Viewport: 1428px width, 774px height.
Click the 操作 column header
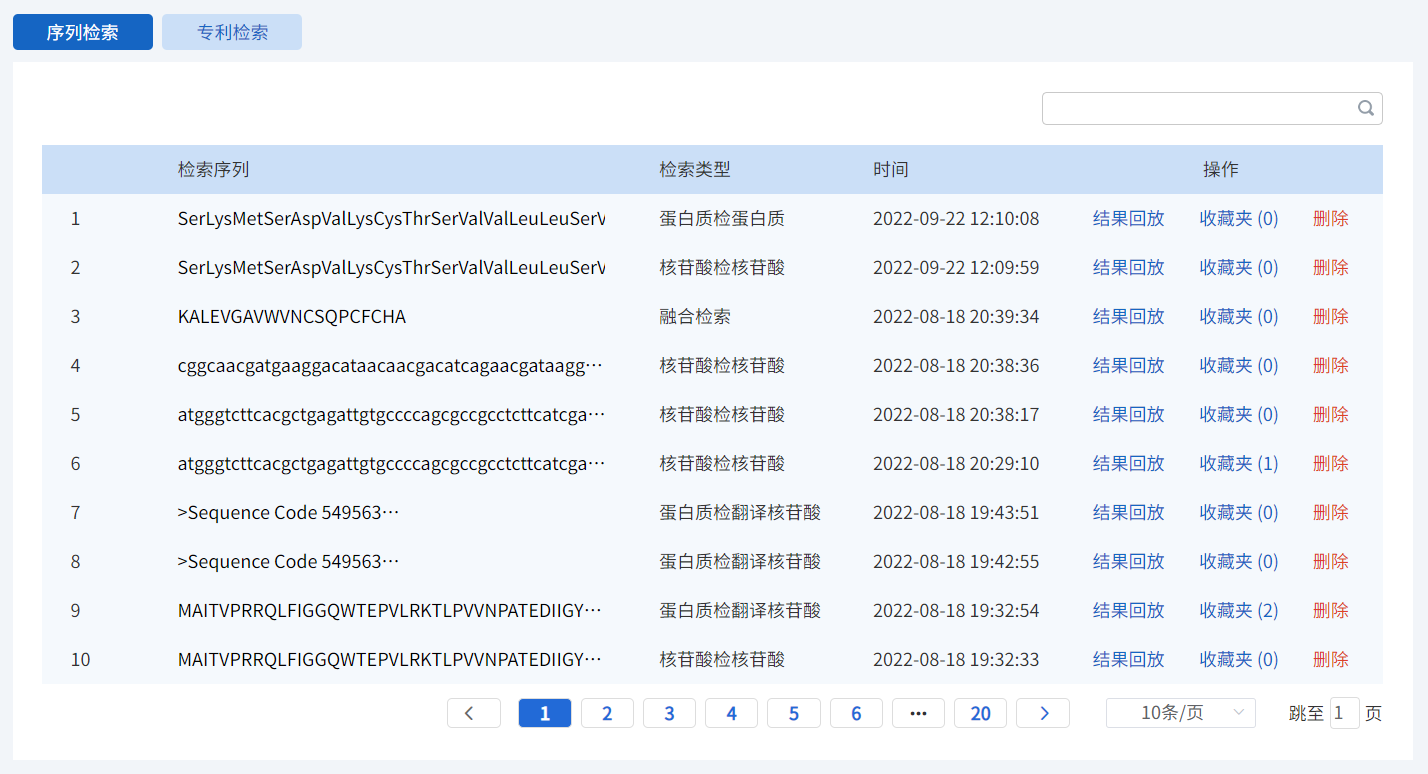click(1221, 169)
